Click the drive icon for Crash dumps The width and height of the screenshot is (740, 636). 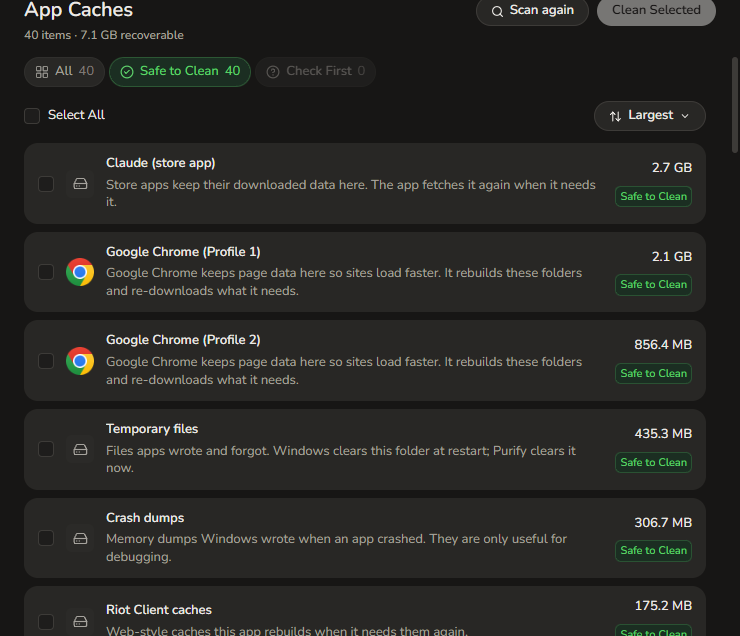click(x=80, y=538)
